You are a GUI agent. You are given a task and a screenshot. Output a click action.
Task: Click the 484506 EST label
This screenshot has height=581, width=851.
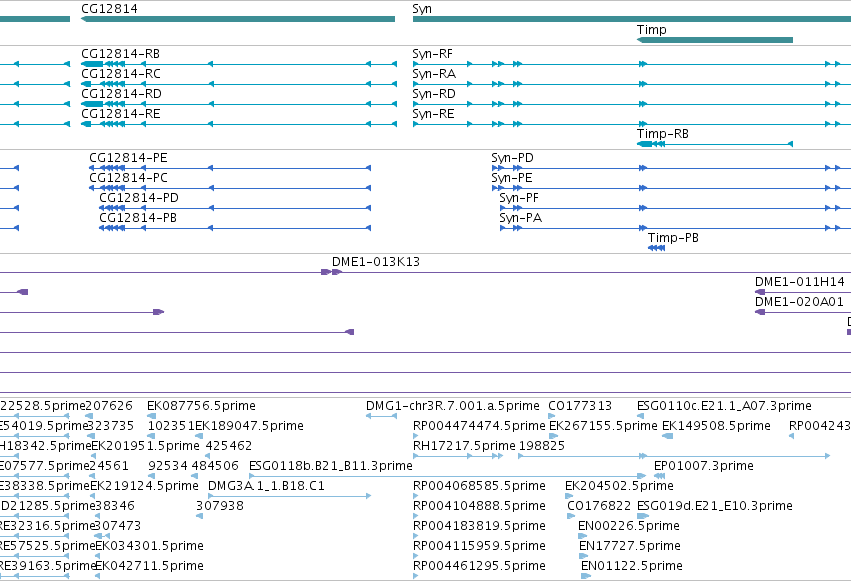click(215, 466)
